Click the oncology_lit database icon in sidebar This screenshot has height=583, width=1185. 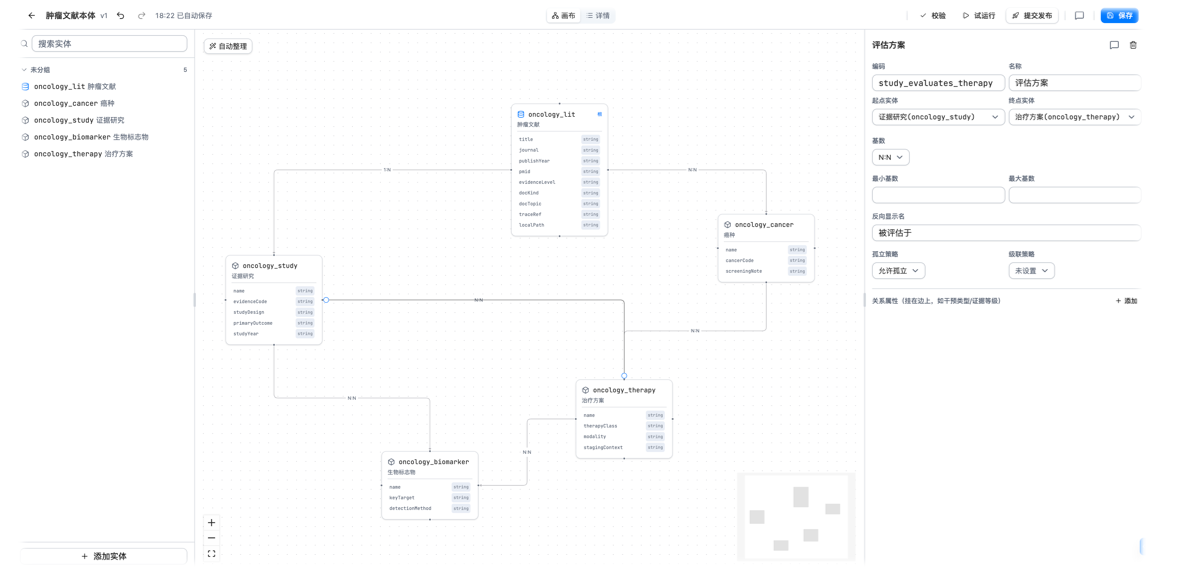26,87
